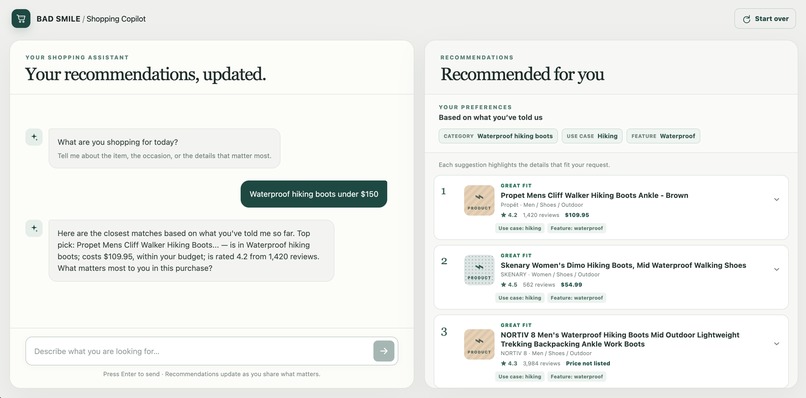Click the 'What are you shopping for today?' message
This screenshot has width=806, height=398.
coord(164,148)
